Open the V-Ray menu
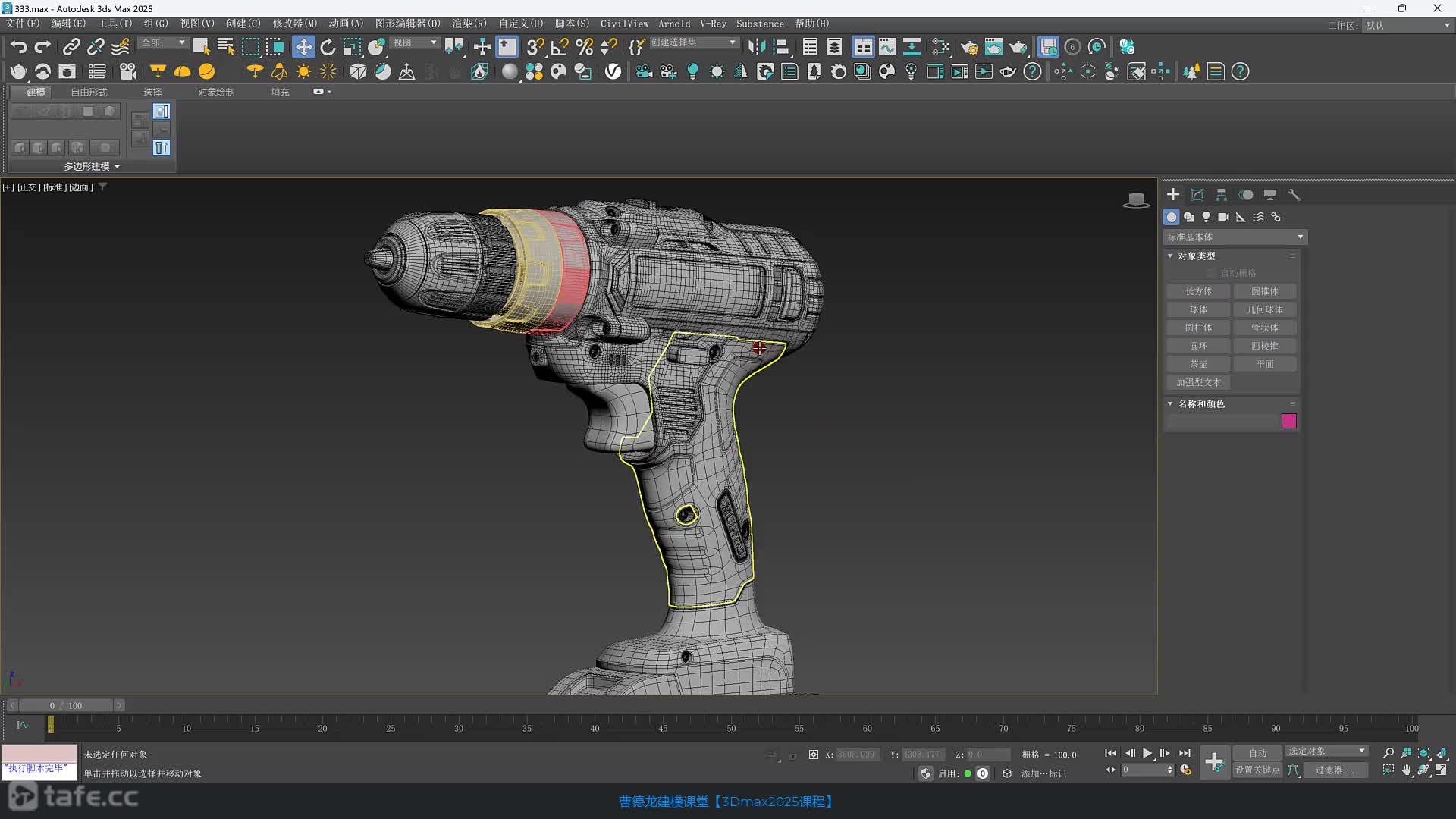The width and height of the screenshot is (1456, 819). pos(713,24)
